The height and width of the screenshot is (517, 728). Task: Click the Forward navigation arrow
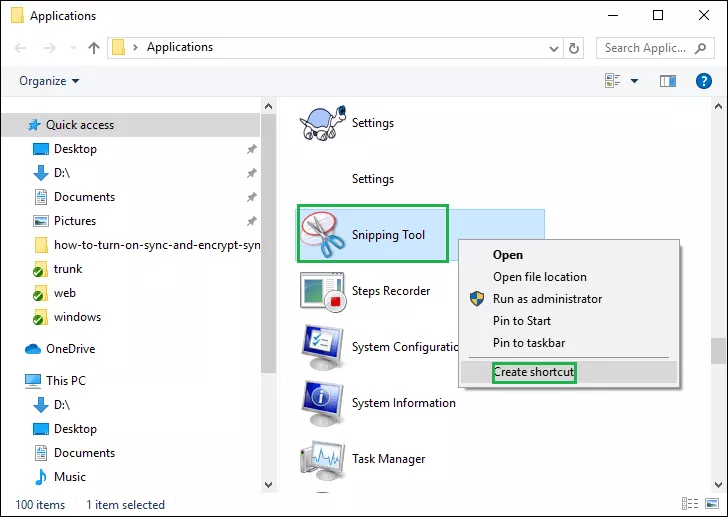[50, 48]
